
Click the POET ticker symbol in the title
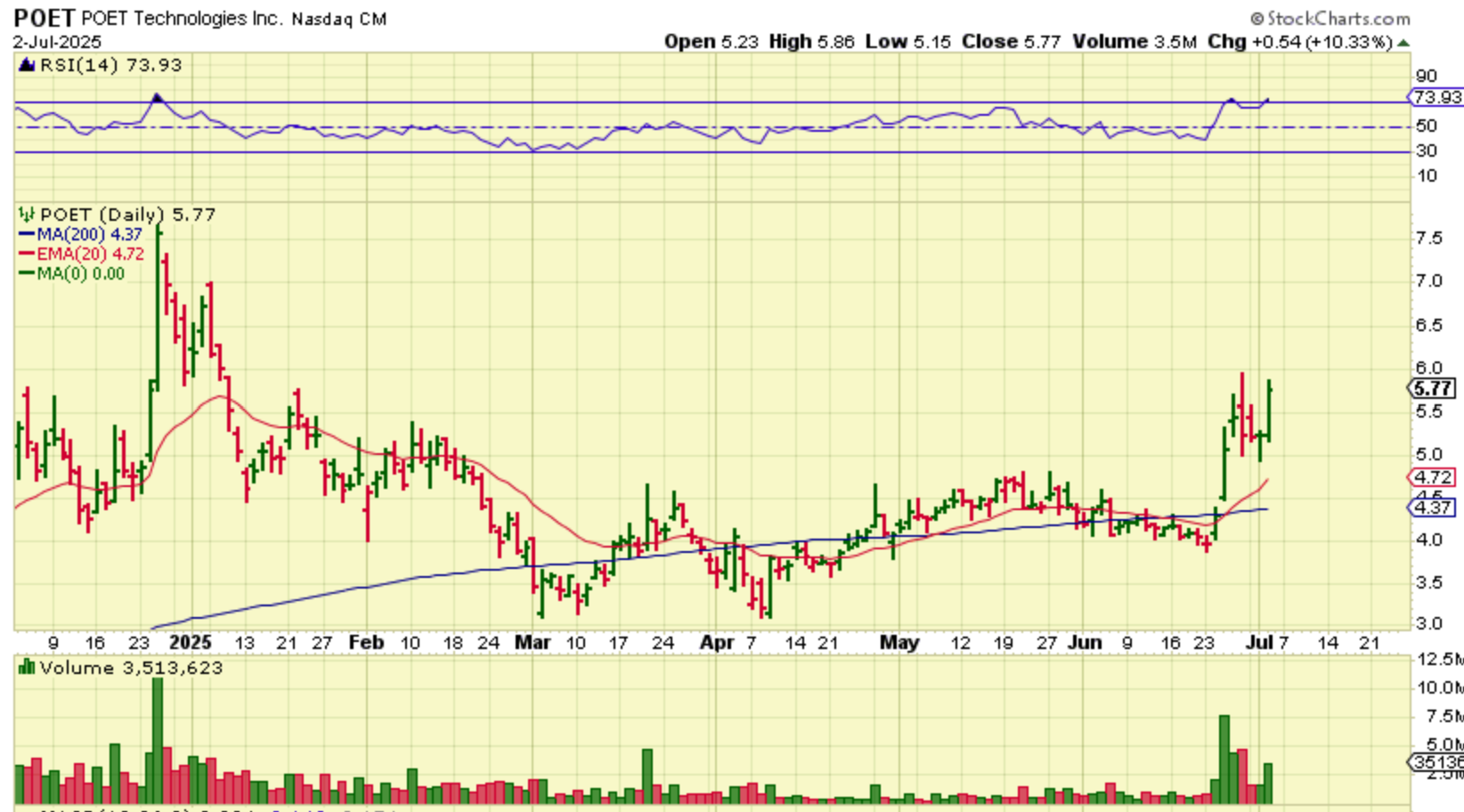click(x=45, y=18)
